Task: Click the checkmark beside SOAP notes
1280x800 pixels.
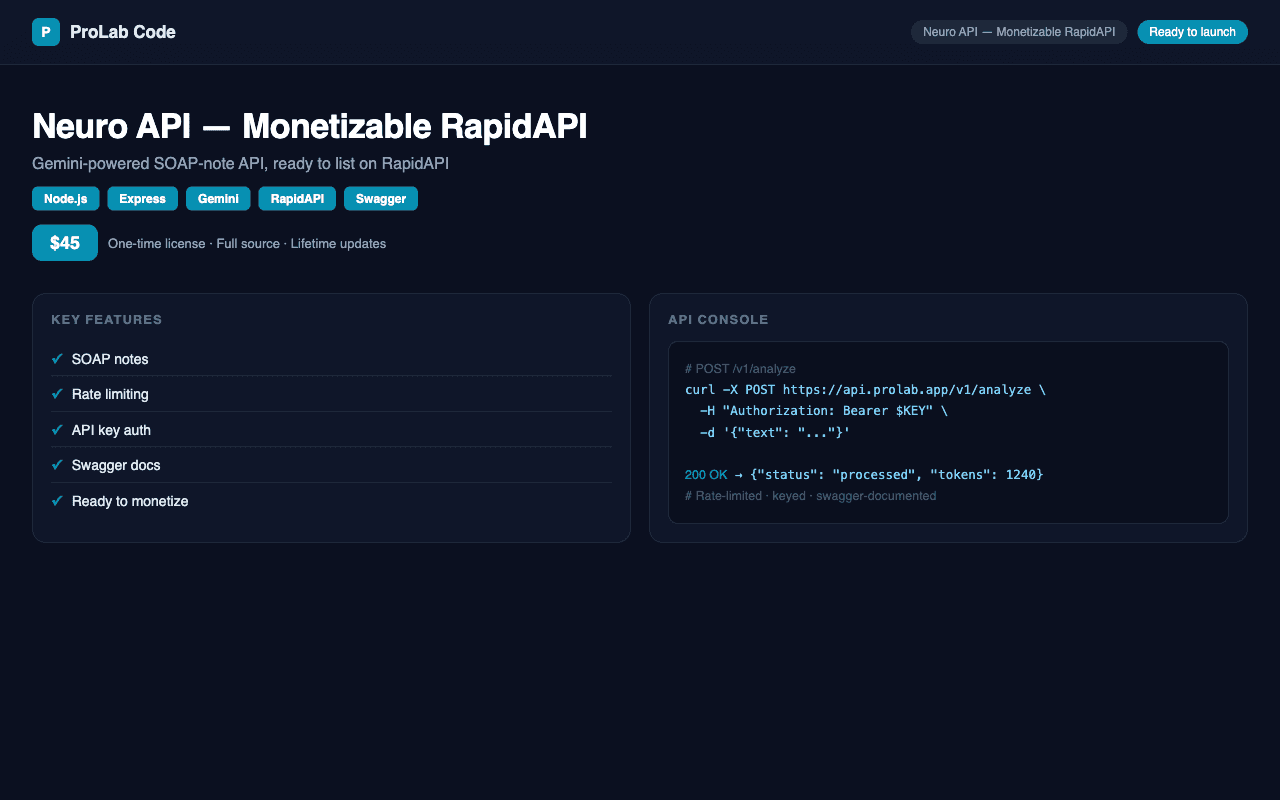Action: click(x=57, y=359)
